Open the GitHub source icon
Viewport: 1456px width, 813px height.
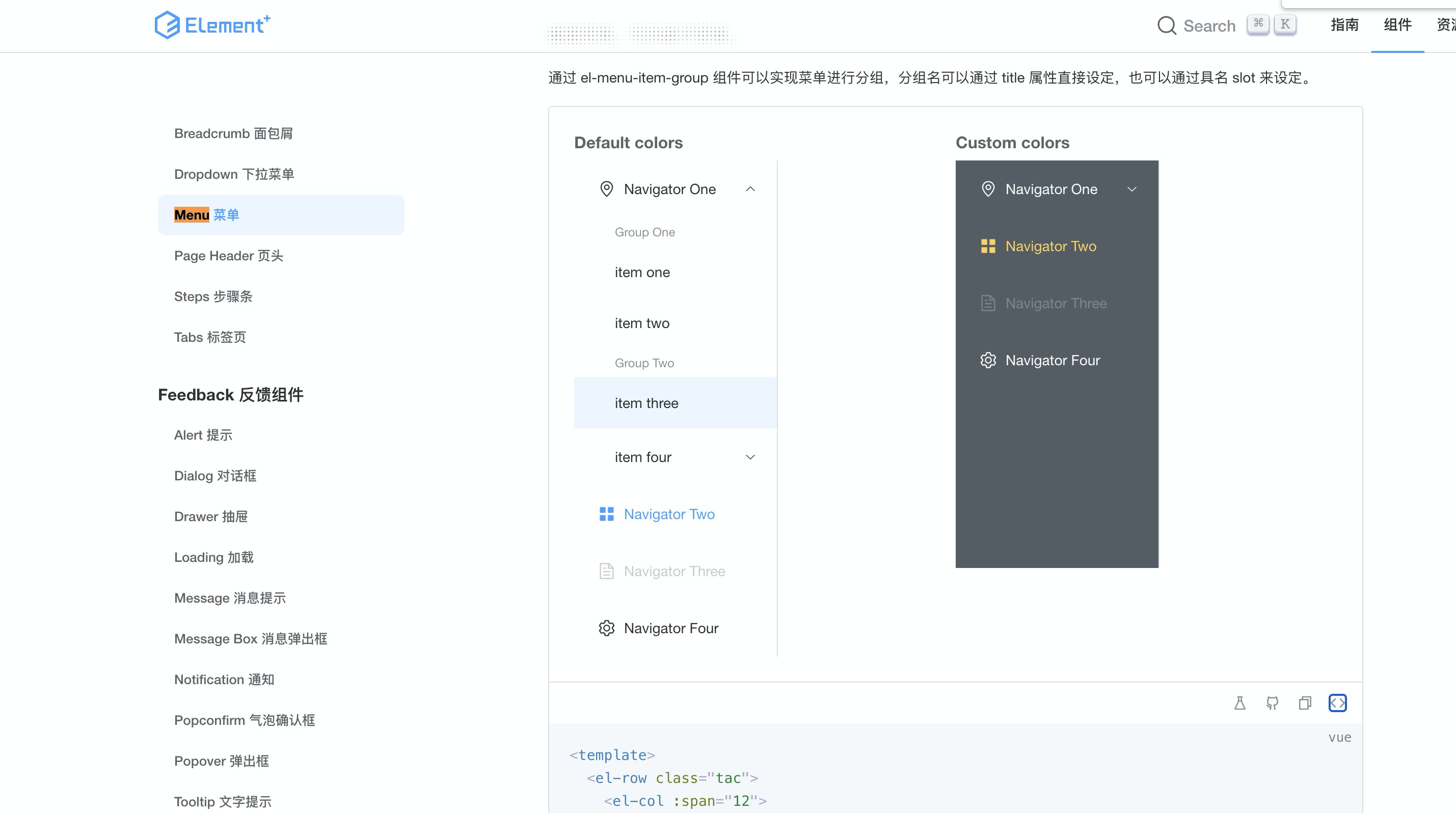pyautogui.click(x=1272, y=703)
